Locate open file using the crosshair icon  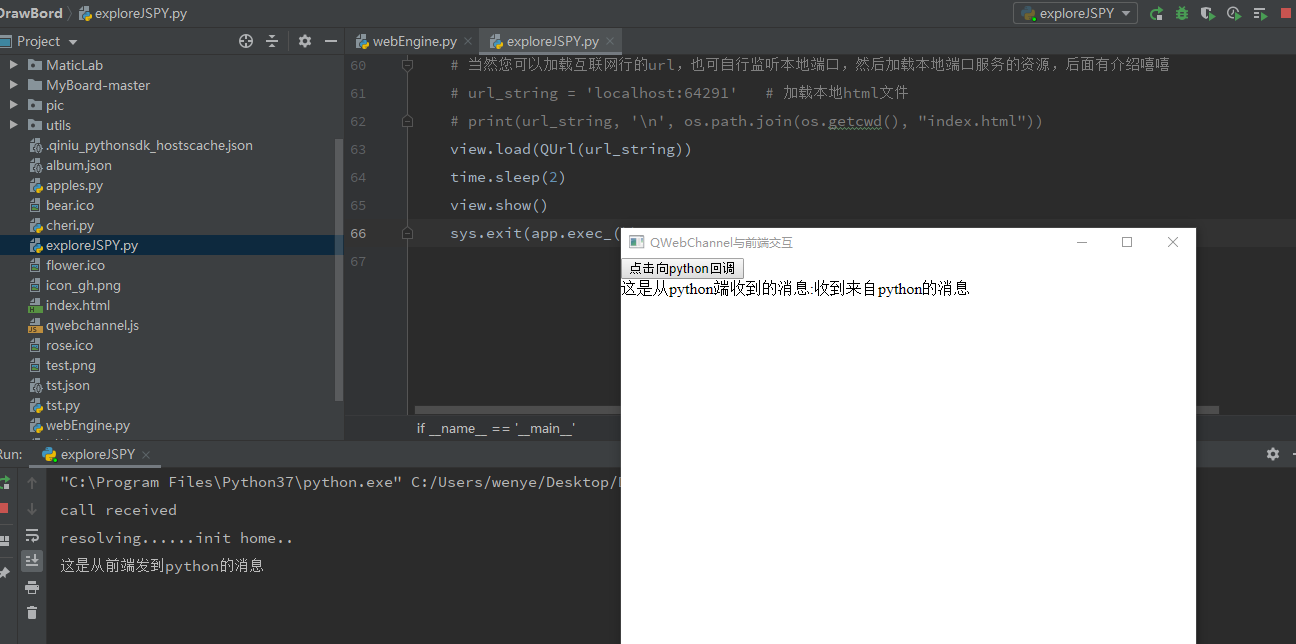245,41
